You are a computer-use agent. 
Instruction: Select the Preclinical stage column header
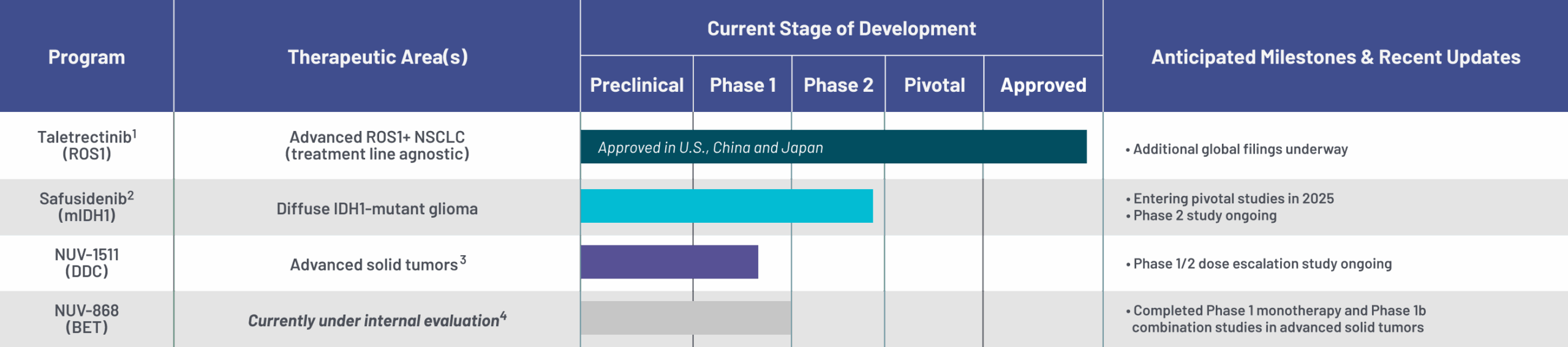pyautogui.click(x=636, y=85)
